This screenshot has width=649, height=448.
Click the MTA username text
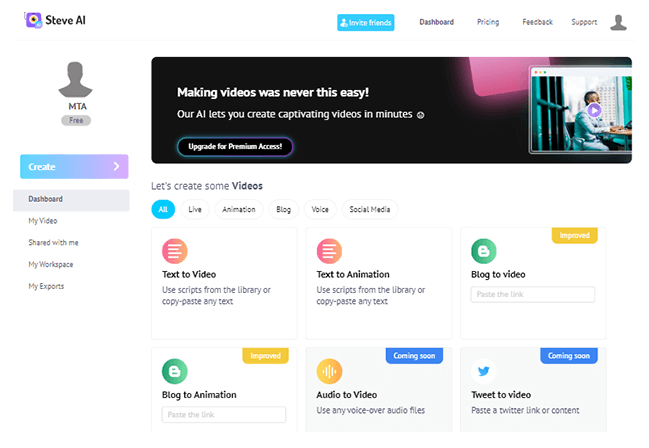point(77,106)
